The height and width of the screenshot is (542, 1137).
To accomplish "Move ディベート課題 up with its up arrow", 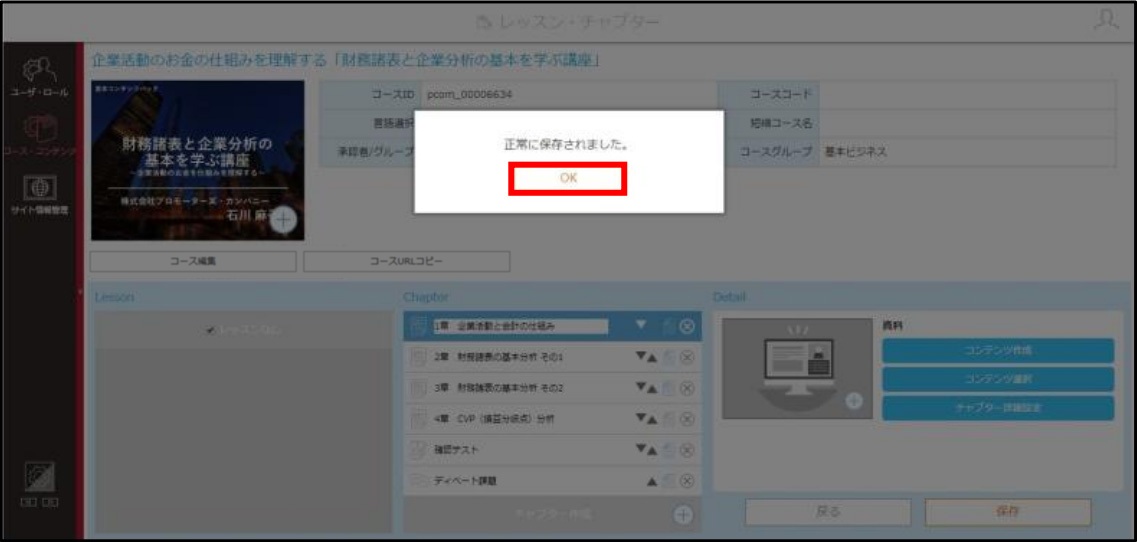I will 652,480.
